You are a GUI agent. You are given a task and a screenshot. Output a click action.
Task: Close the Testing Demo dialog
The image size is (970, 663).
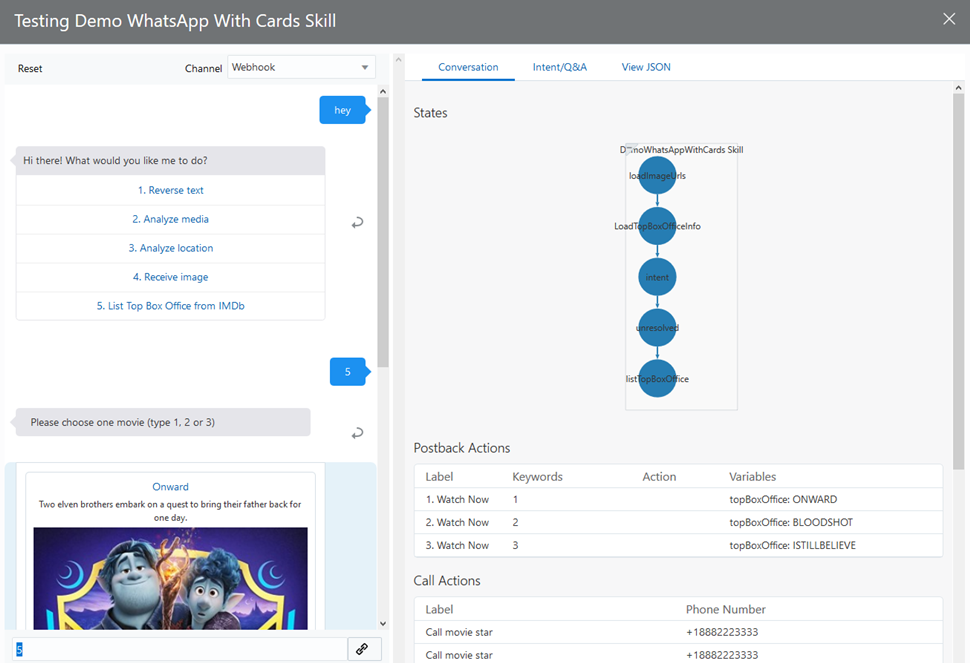[x=949, y=19]
